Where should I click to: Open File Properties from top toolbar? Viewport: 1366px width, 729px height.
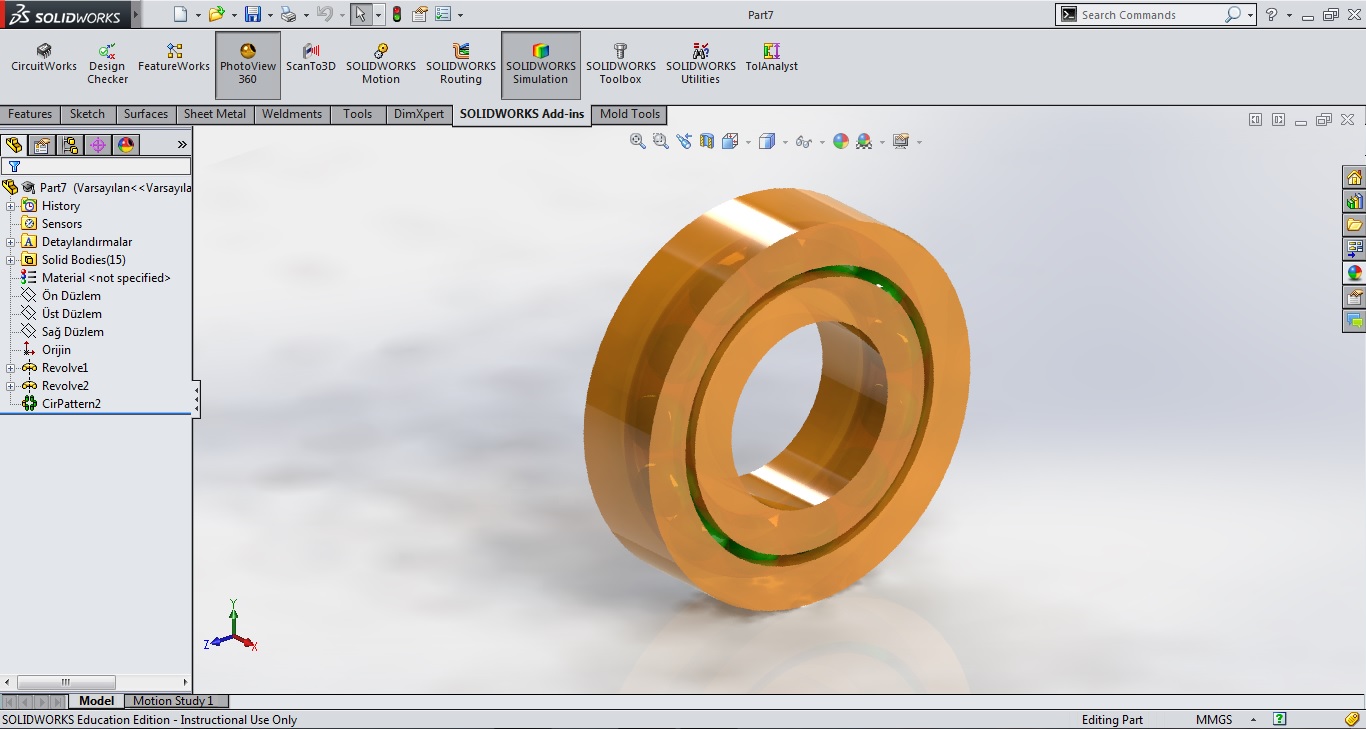coord(421,14)
